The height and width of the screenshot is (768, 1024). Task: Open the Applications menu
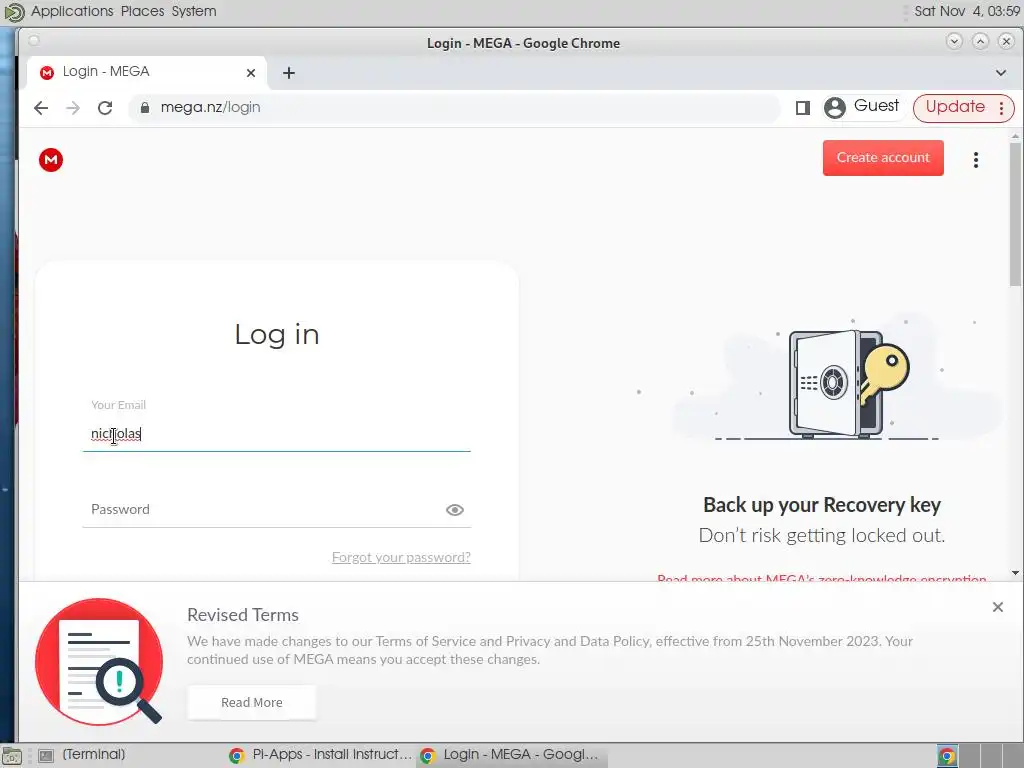(x=72, y=11)
